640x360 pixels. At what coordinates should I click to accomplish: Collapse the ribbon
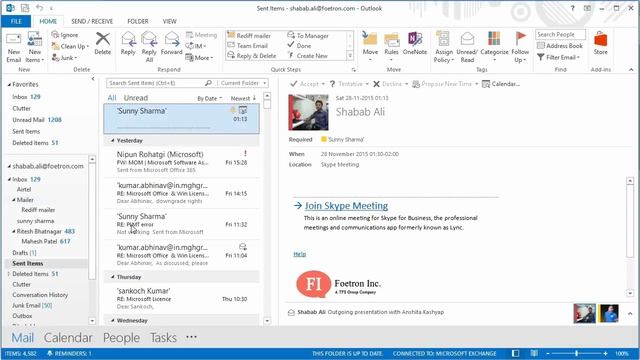tap(631, 69)
